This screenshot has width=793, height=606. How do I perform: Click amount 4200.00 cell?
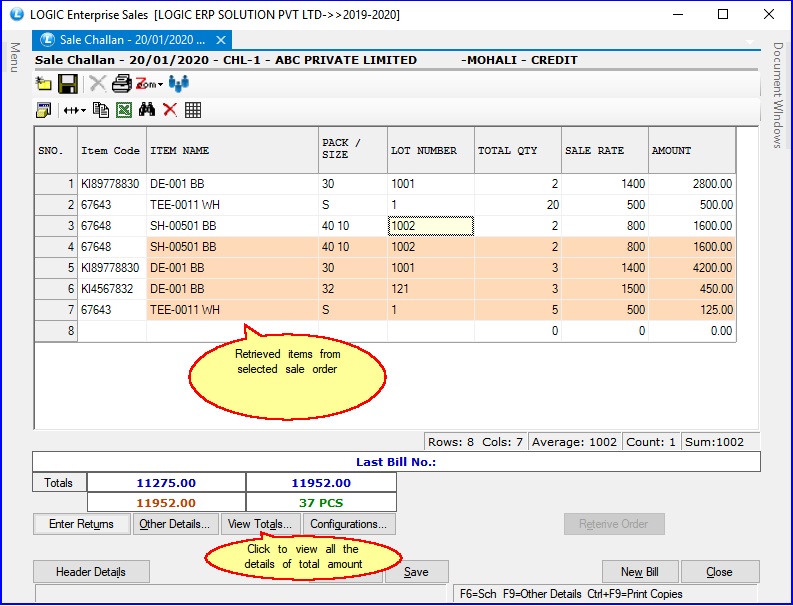[x=692, y=268]
